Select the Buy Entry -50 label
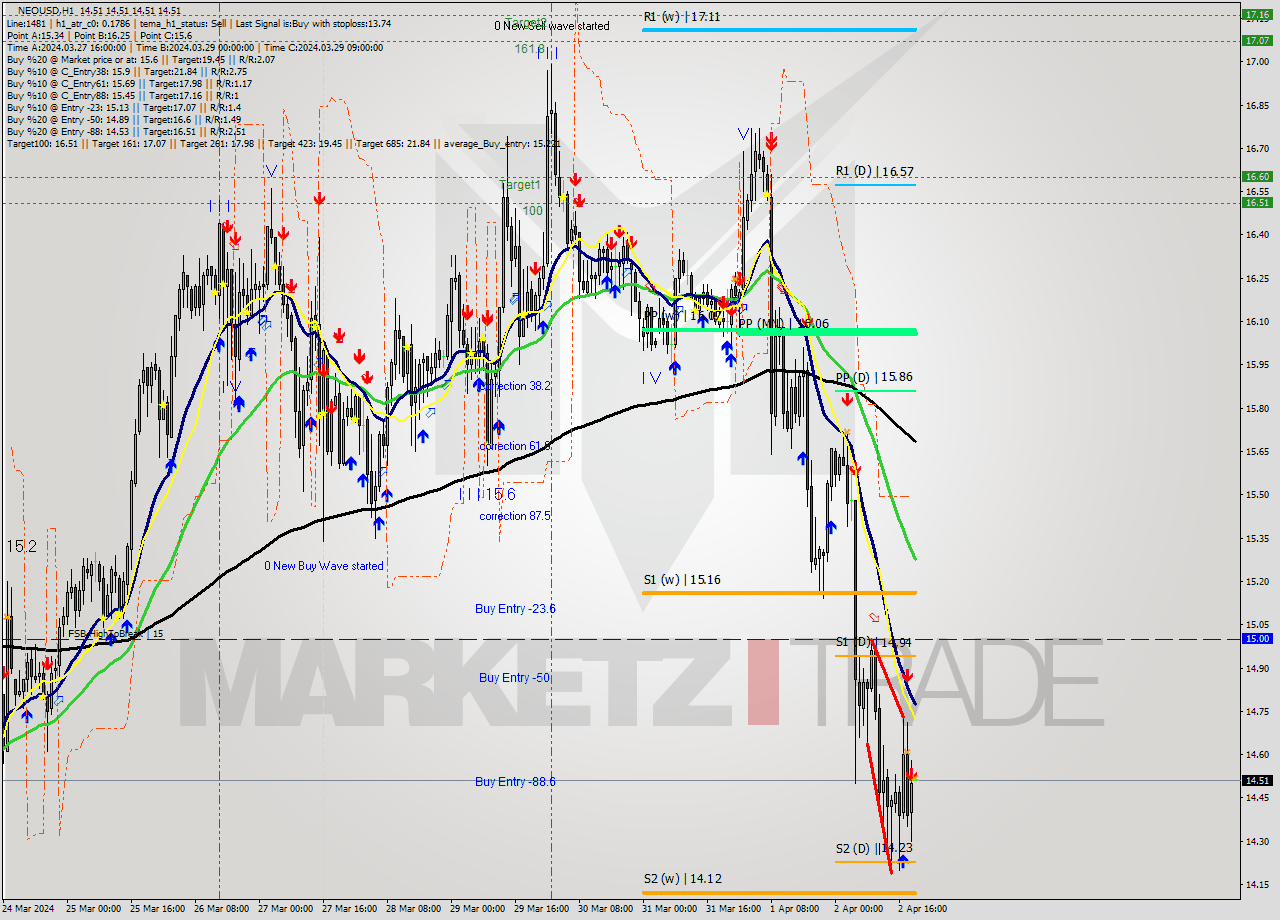 515,678
